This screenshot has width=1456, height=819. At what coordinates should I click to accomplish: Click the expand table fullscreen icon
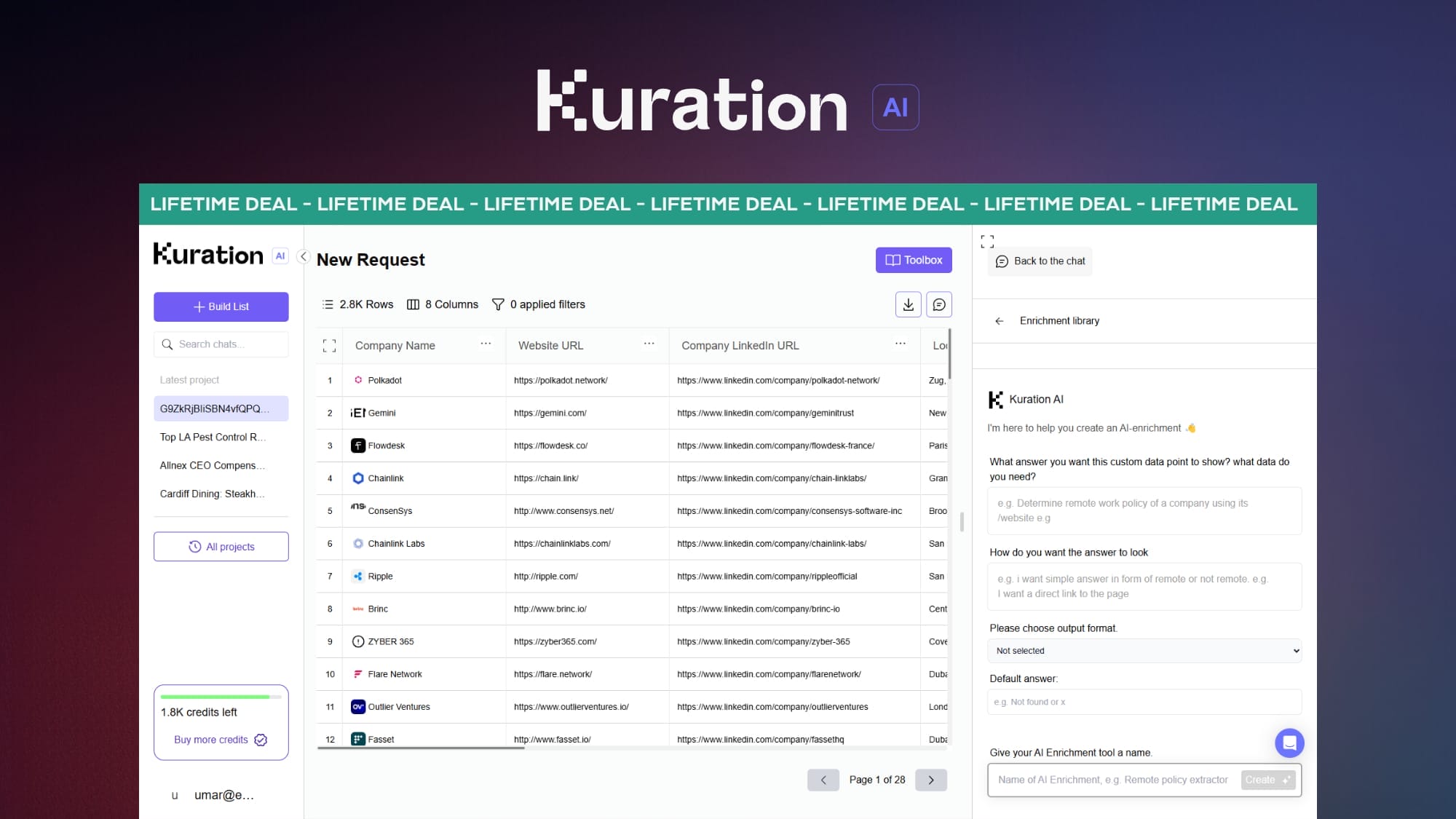tap(329, 346)
